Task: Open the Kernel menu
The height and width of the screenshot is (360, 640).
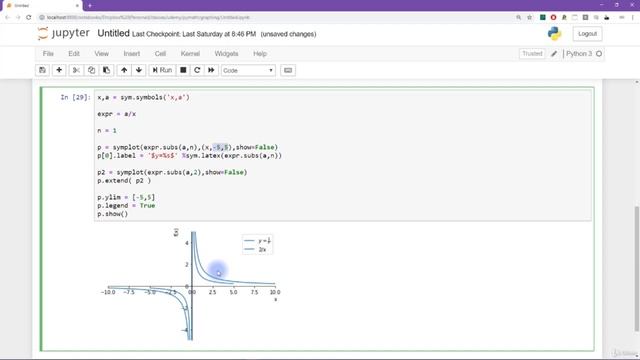Action: click(190, 53)
